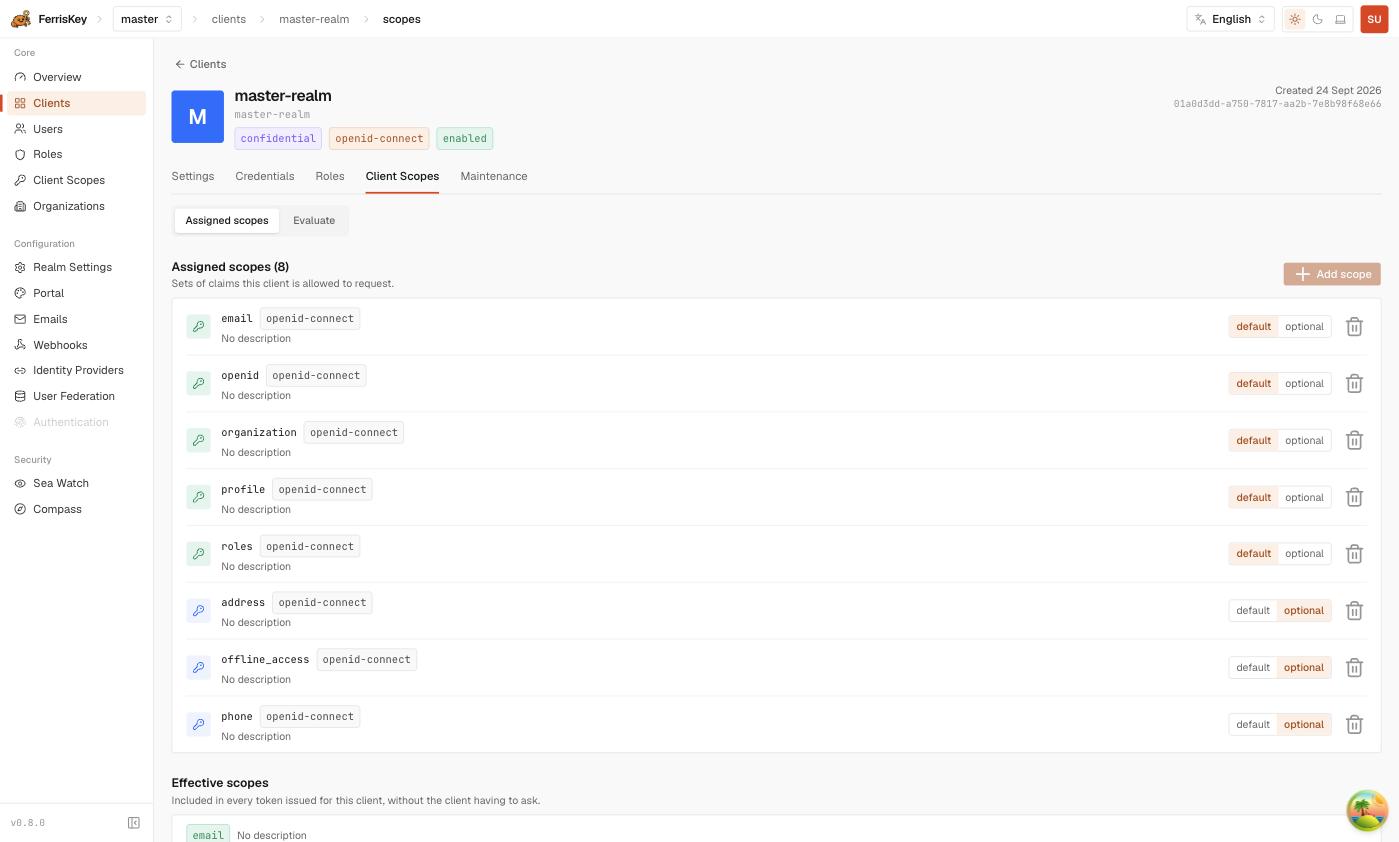
Task: Open Identity Providers in the sidebar
Action: coord(77,371)
